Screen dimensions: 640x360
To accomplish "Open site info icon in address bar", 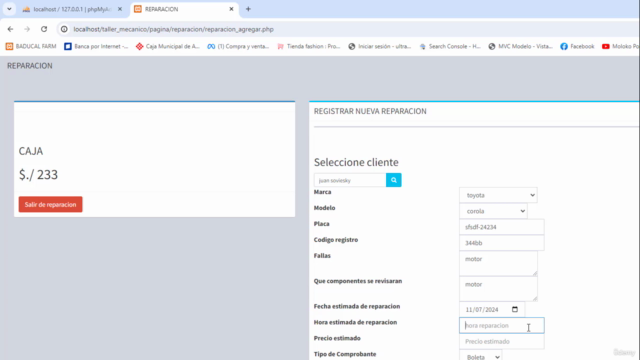I will (x=64, y=29).
